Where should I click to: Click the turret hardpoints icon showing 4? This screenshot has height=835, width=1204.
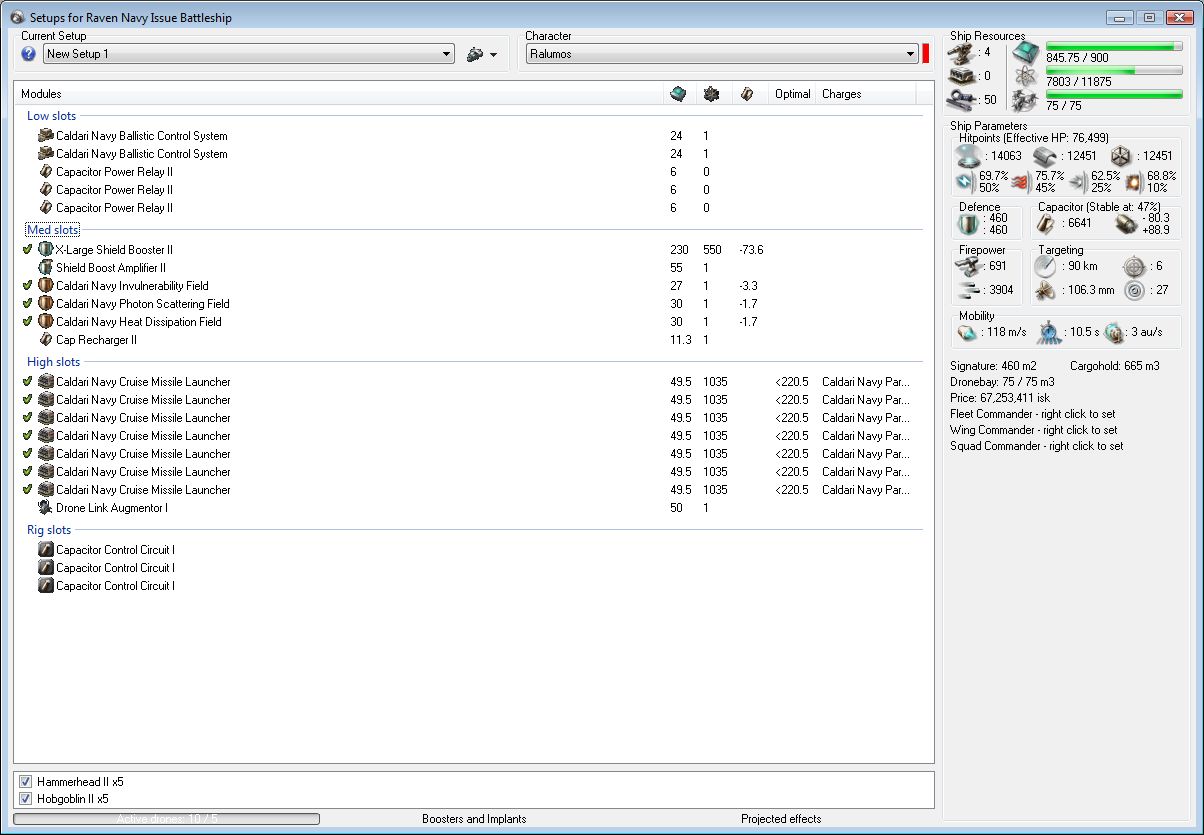[x=963, y=52]
